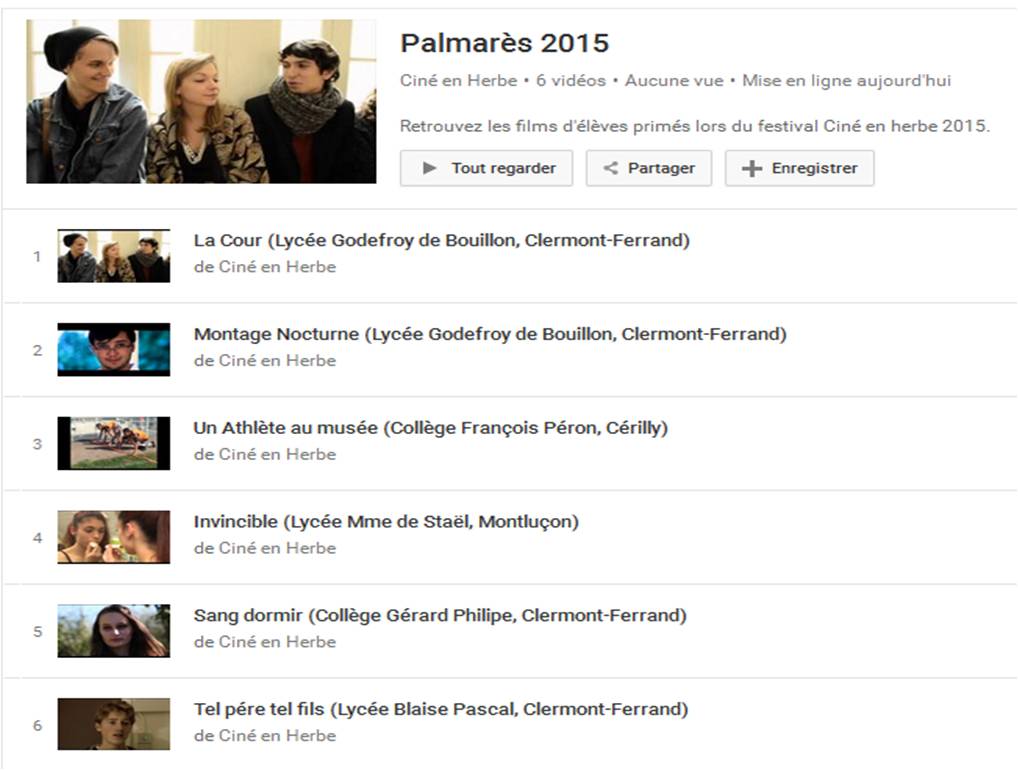Click channel name under La Cour
The image size is (1018, 770).
277,267
